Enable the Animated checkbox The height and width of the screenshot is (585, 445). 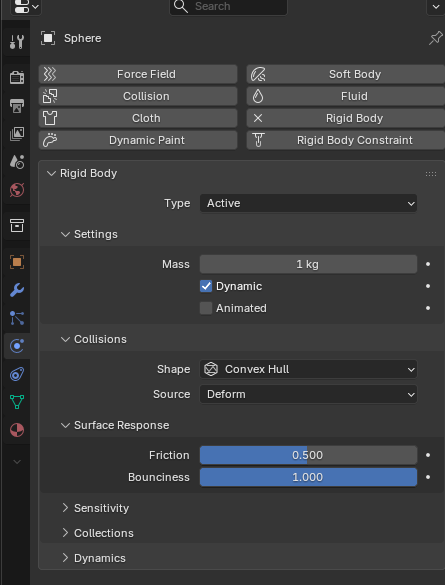coord(206,308)
